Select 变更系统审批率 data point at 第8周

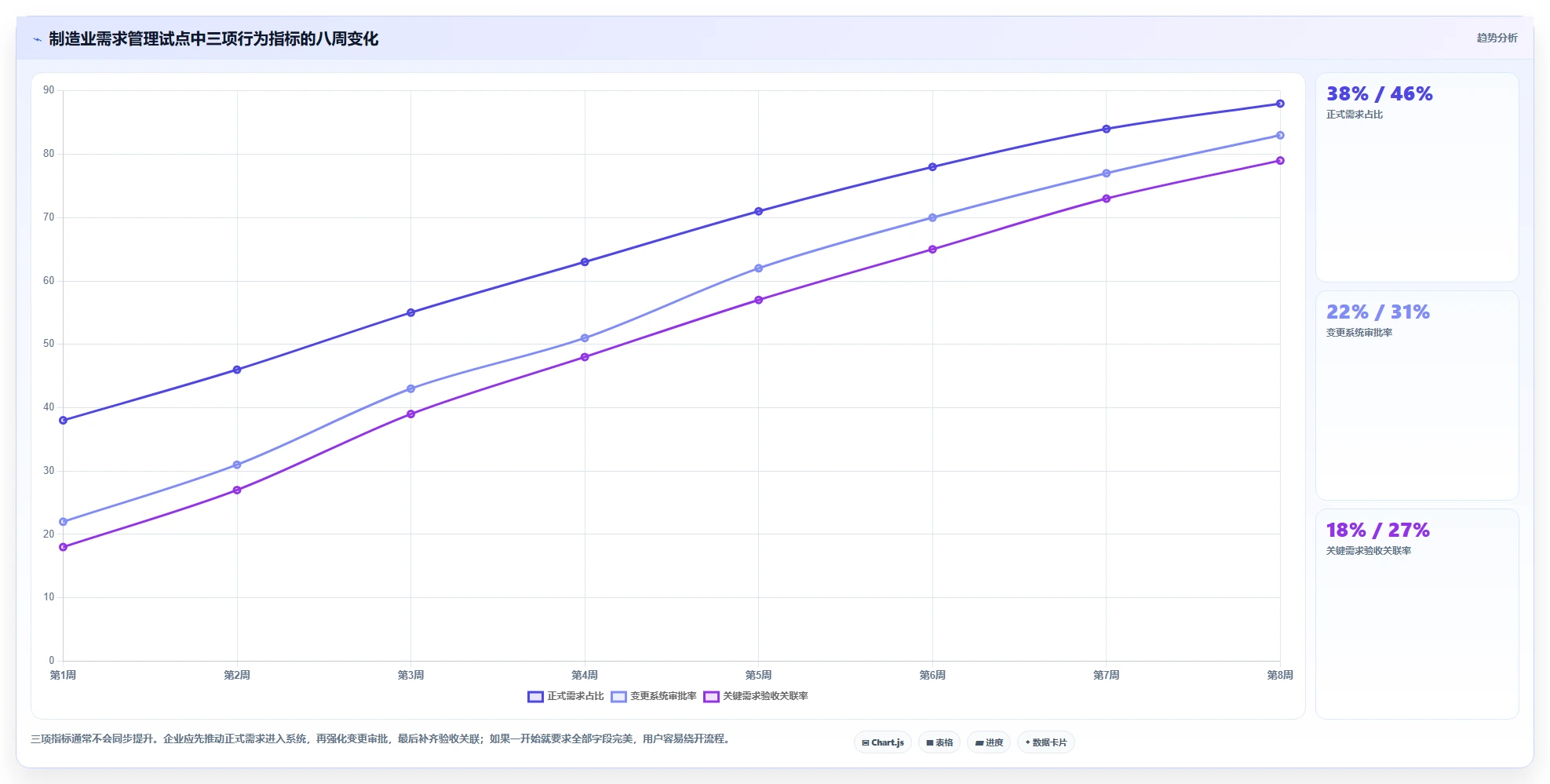tap(1280, 135)
